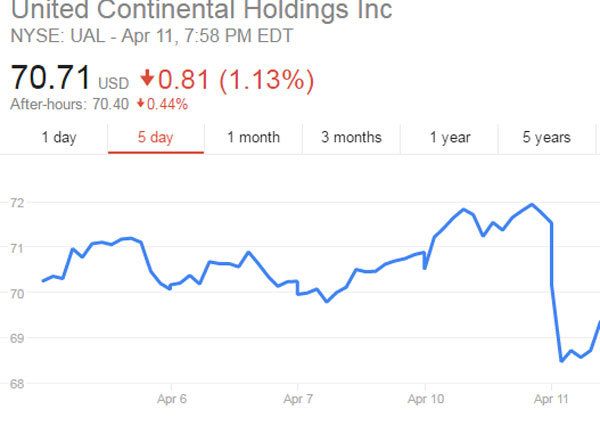Click the chart line's lowest point near Apr 11

pyautogui.click(x=562, y=361)
